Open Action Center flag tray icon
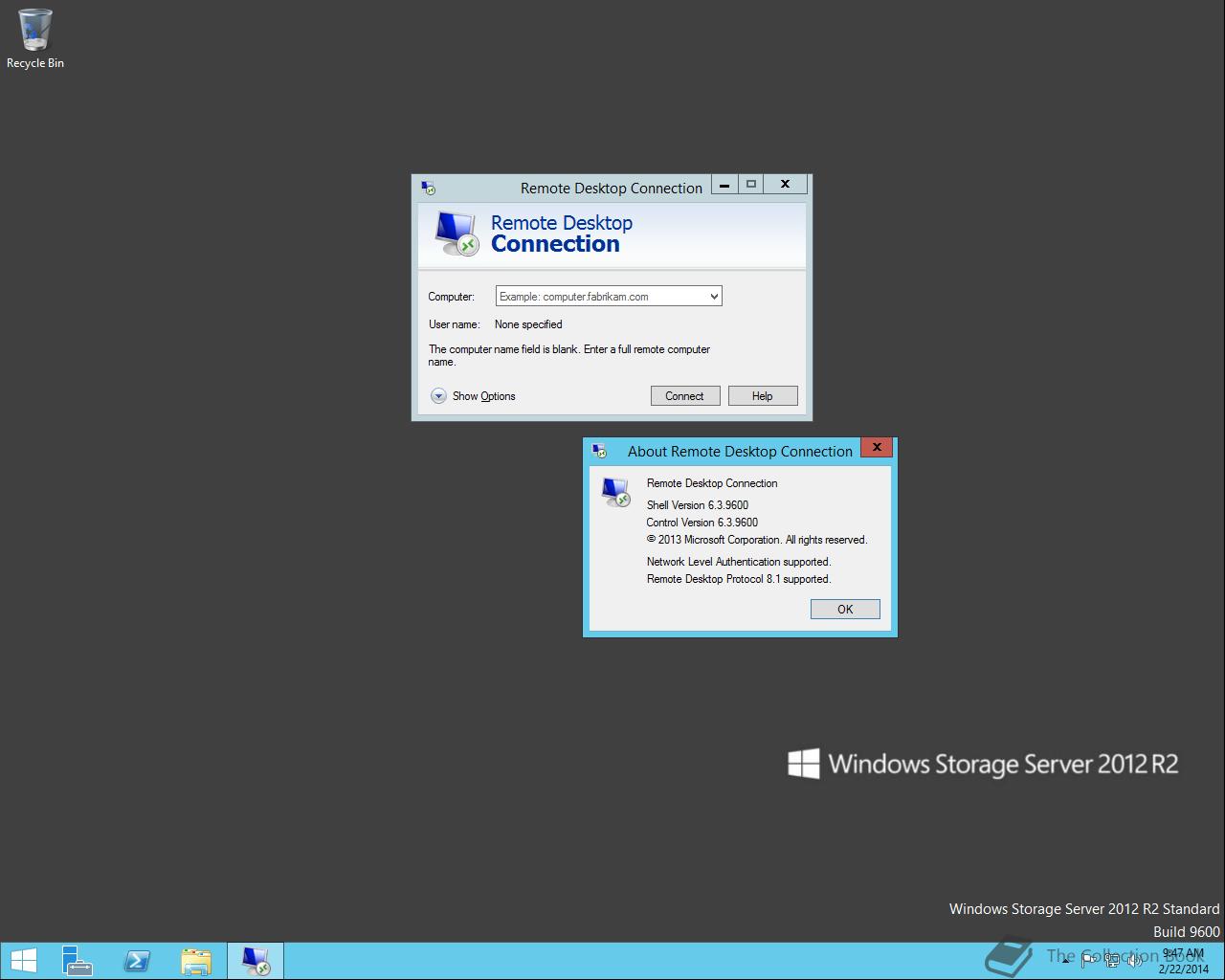Image resolution: width=1225 pixels, height=980 pixels. click(1089, 961)
